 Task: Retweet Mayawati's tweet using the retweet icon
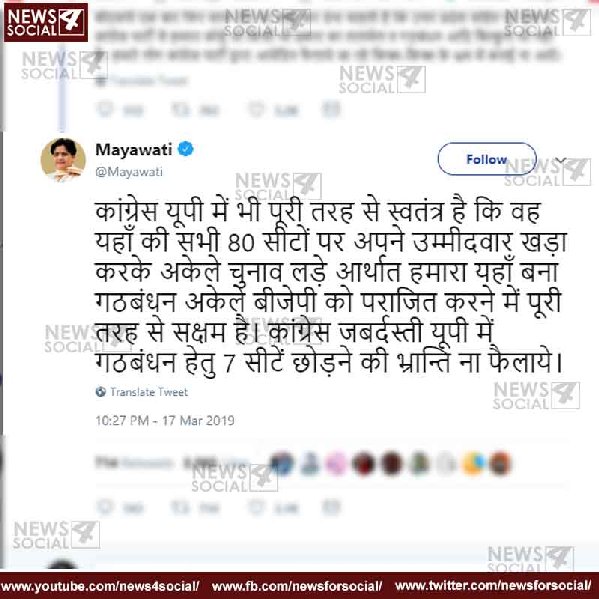click(180, 507)
